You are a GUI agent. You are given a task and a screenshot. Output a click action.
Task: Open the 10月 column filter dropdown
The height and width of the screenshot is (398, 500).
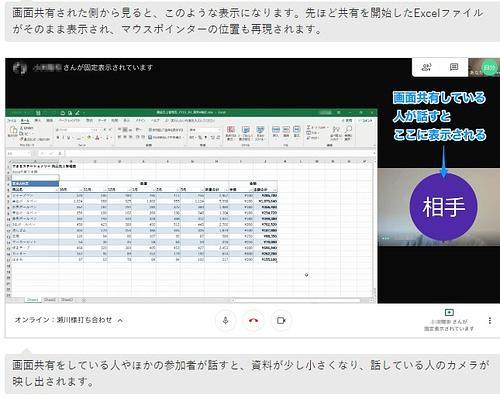(x=81, y=190)
